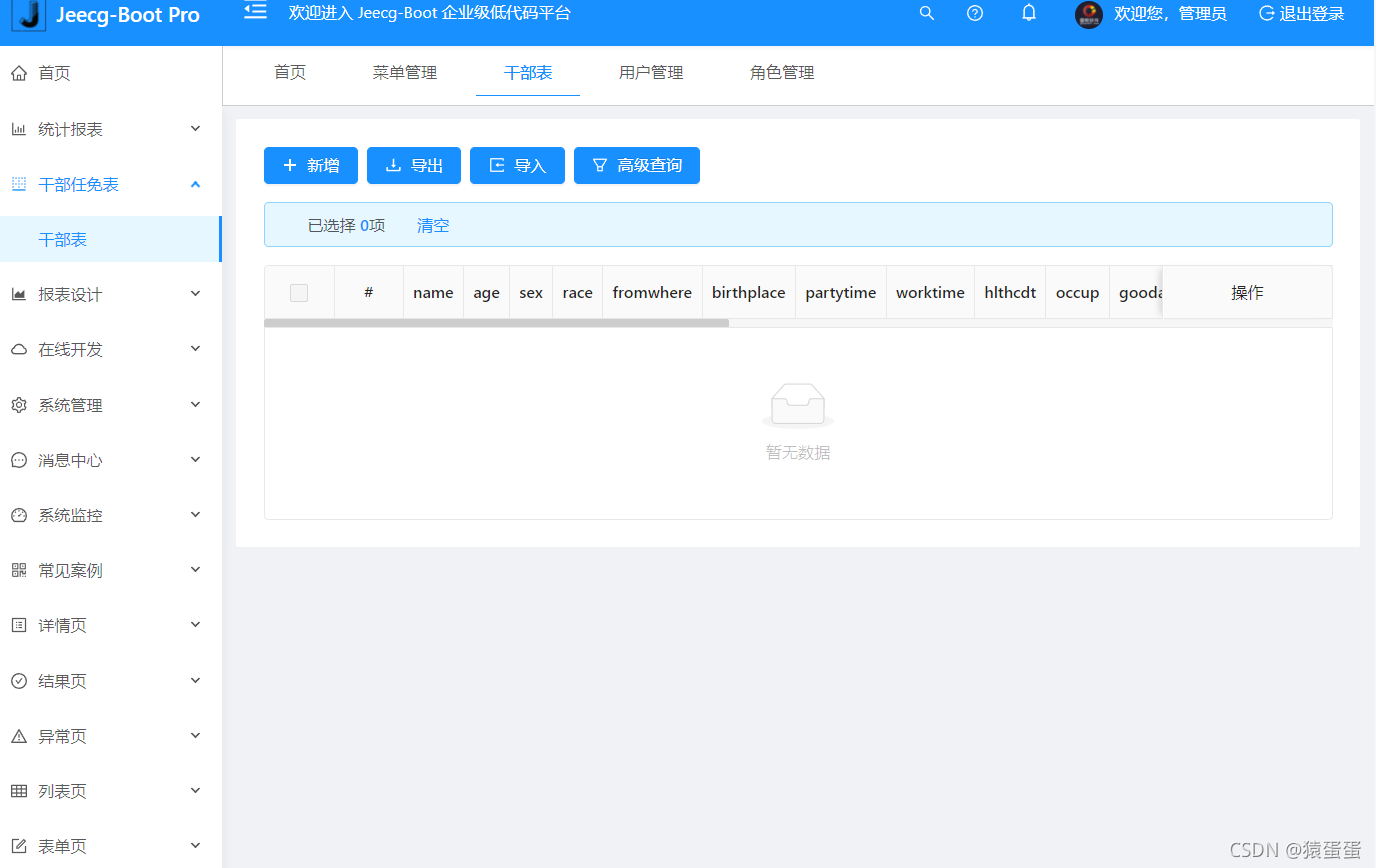The width and height of the screenshot is (1376, 868).
Task: Expand 统计报表 menu chevron
Action: pos(196,128)
